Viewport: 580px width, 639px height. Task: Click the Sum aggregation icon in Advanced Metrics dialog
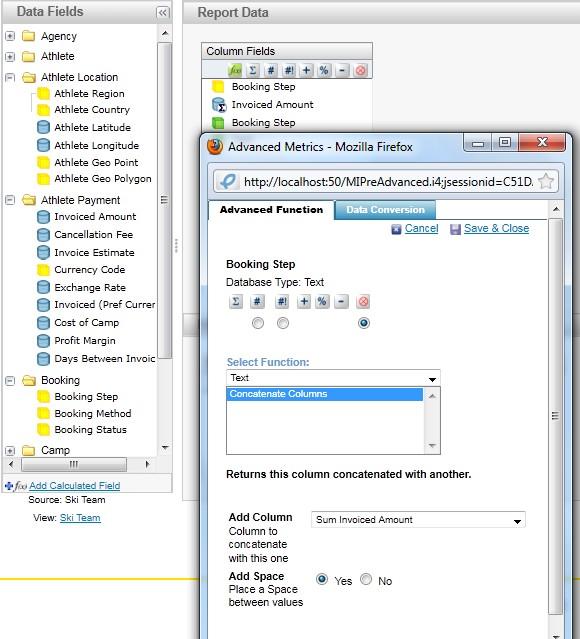pos(236,302)
